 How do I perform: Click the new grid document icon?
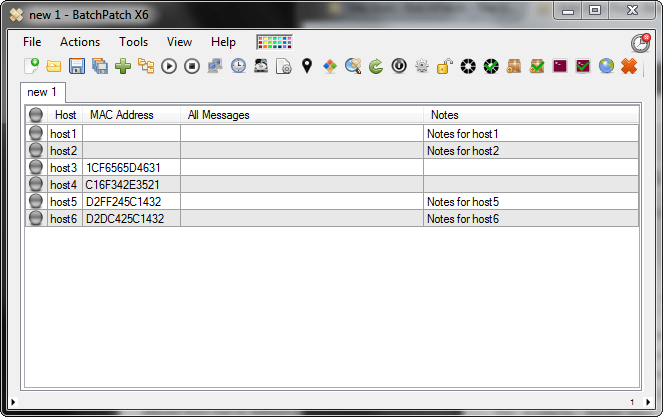tap(31, 66)
